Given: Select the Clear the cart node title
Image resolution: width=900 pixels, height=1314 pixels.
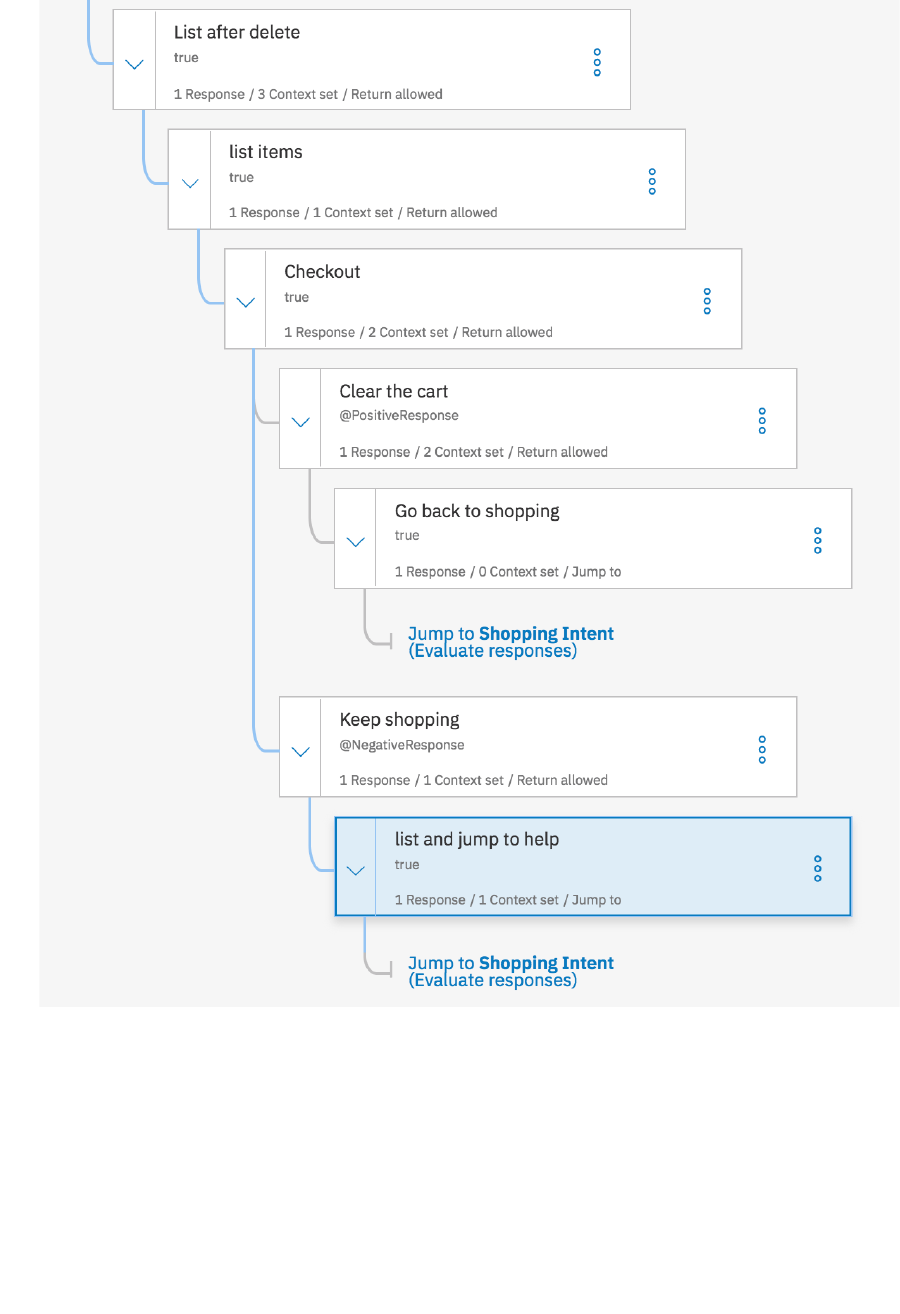Looking at the screenshot, I should pyautogui.click(x=393, y=391).
